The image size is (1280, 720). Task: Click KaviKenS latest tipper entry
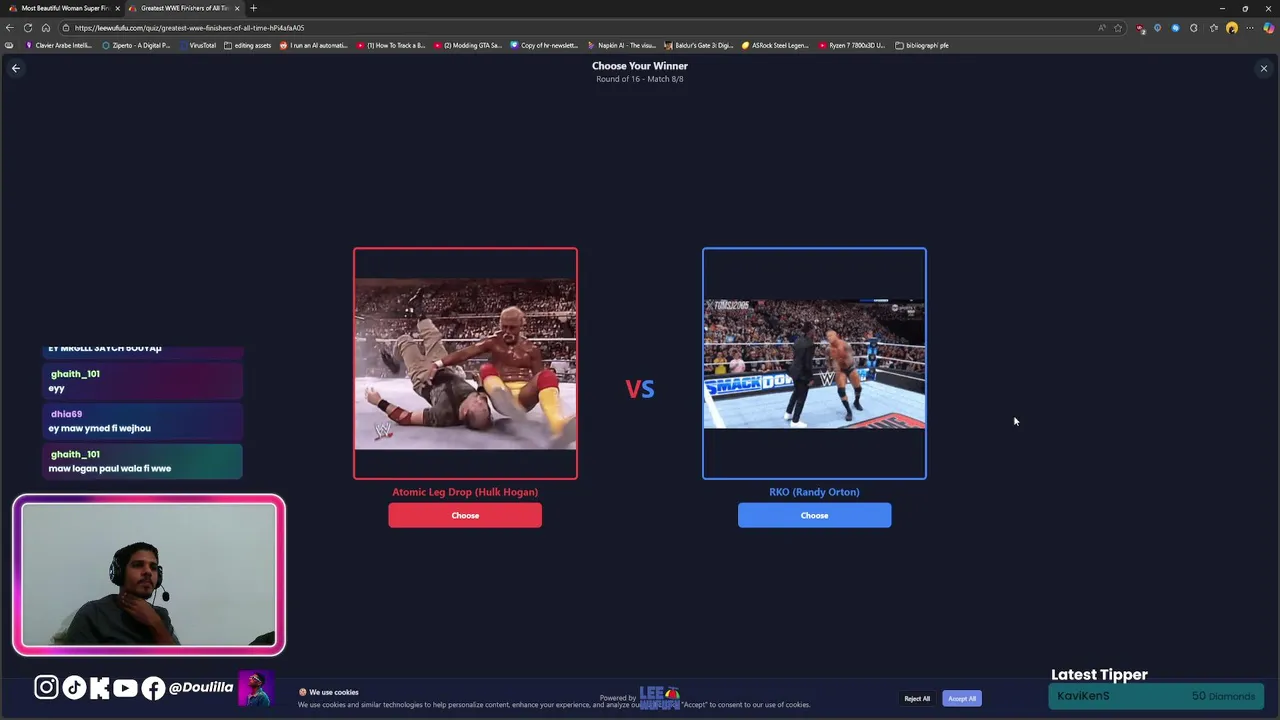click(x=1156, y=696)
